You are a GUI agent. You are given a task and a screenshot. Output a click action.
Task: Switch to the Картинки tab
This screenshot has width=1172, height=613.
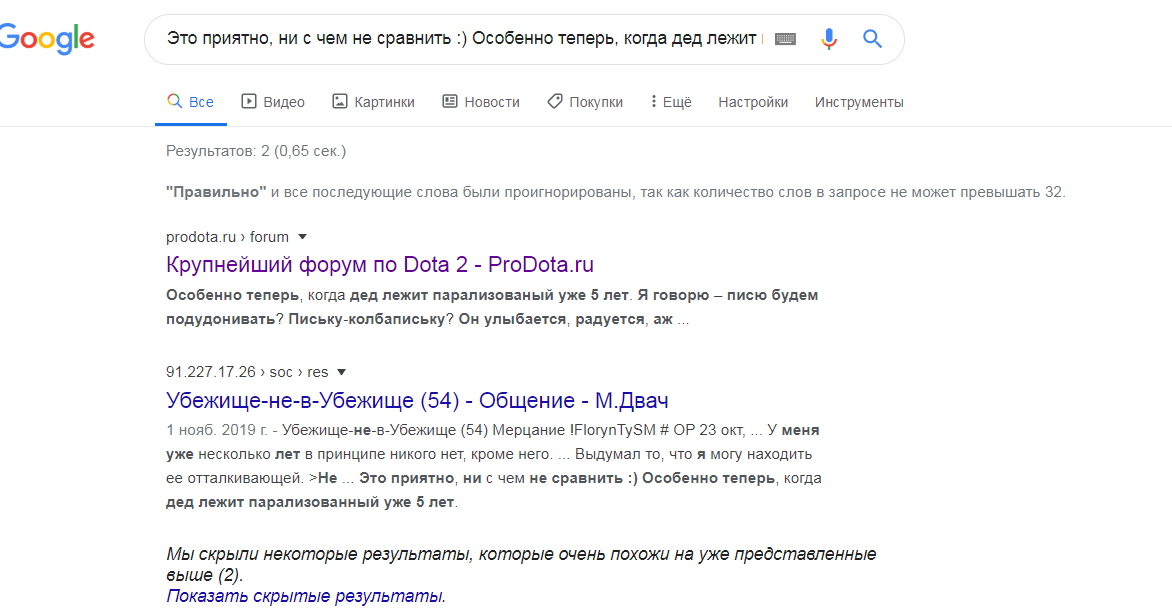coord(373,102)
